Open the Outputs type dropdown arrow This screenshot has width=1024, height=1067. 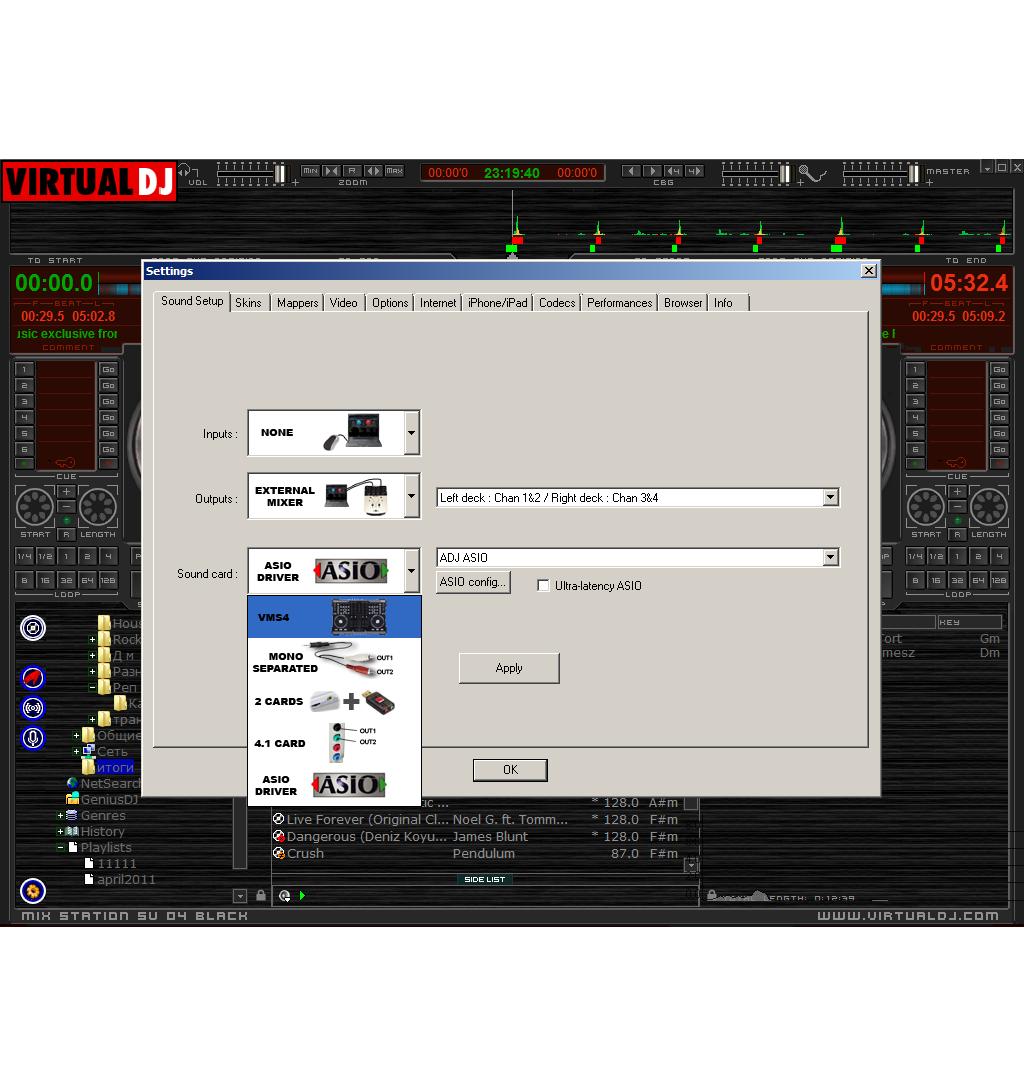[412, 496]
